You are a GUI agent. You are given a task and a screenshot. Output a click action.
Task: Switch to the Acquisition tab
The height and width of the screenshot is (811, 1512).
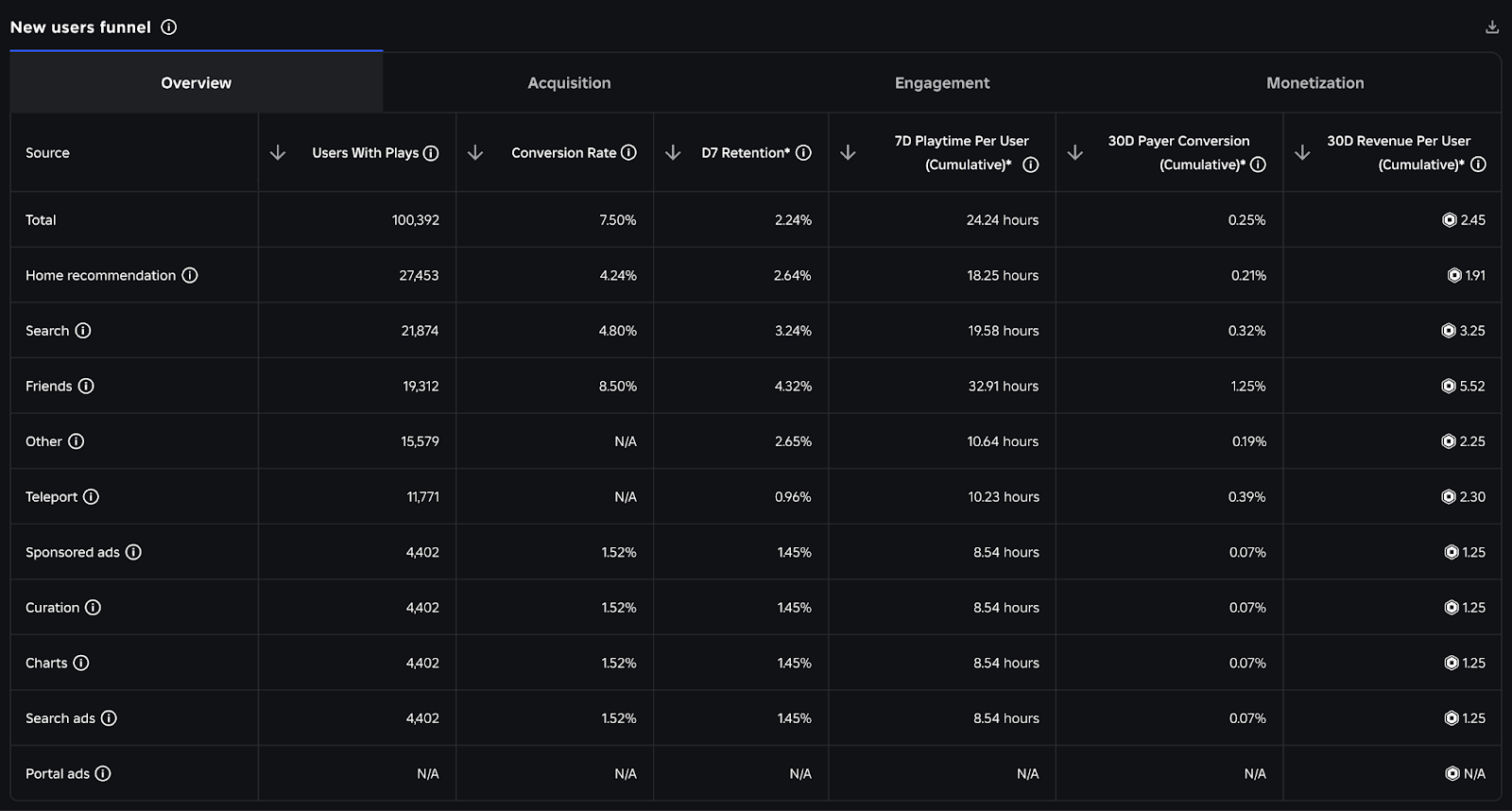point(569,83)
